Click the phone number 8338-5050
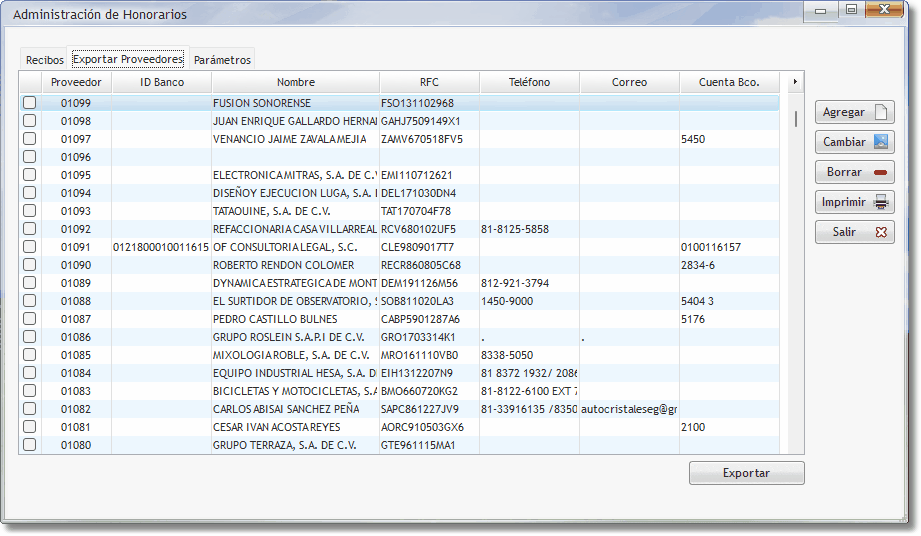Viewport: 921px width, 536px height. coord(529,355)
